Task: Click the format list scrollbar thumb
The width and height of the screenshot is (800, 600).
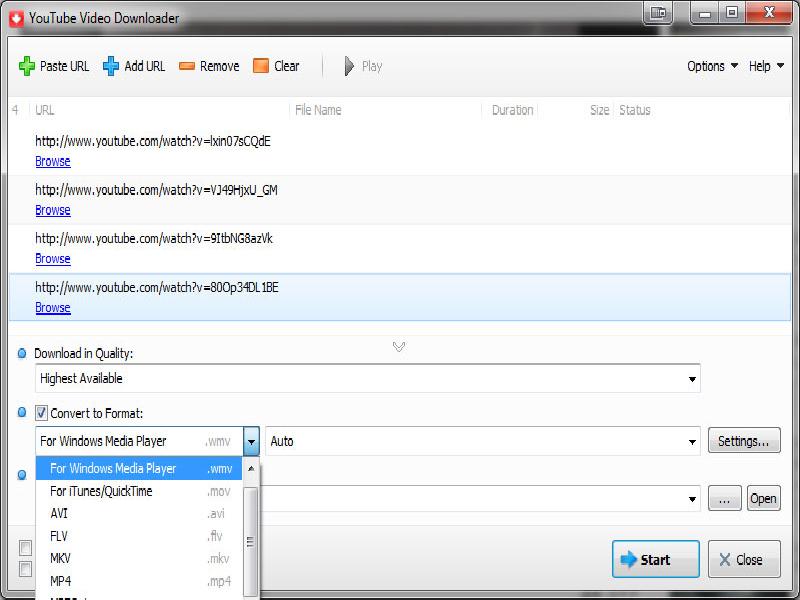Action: (251, 541)
